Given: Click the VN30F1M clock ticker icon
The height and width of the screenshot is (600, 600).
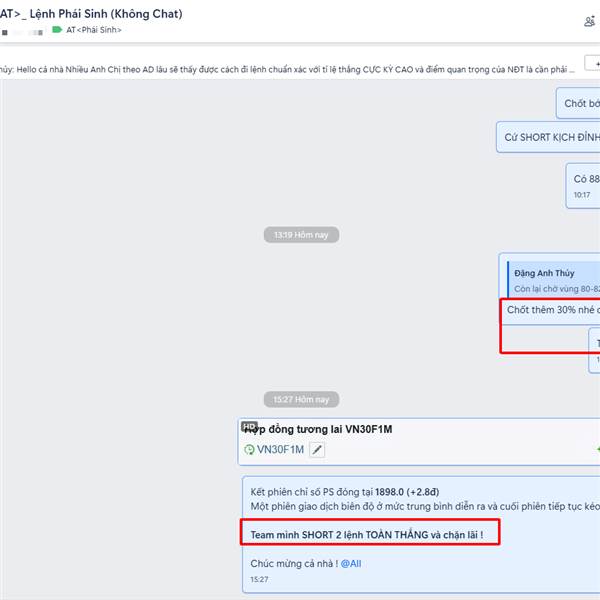Looking at the screenshot, I should [x=249, y=450].
